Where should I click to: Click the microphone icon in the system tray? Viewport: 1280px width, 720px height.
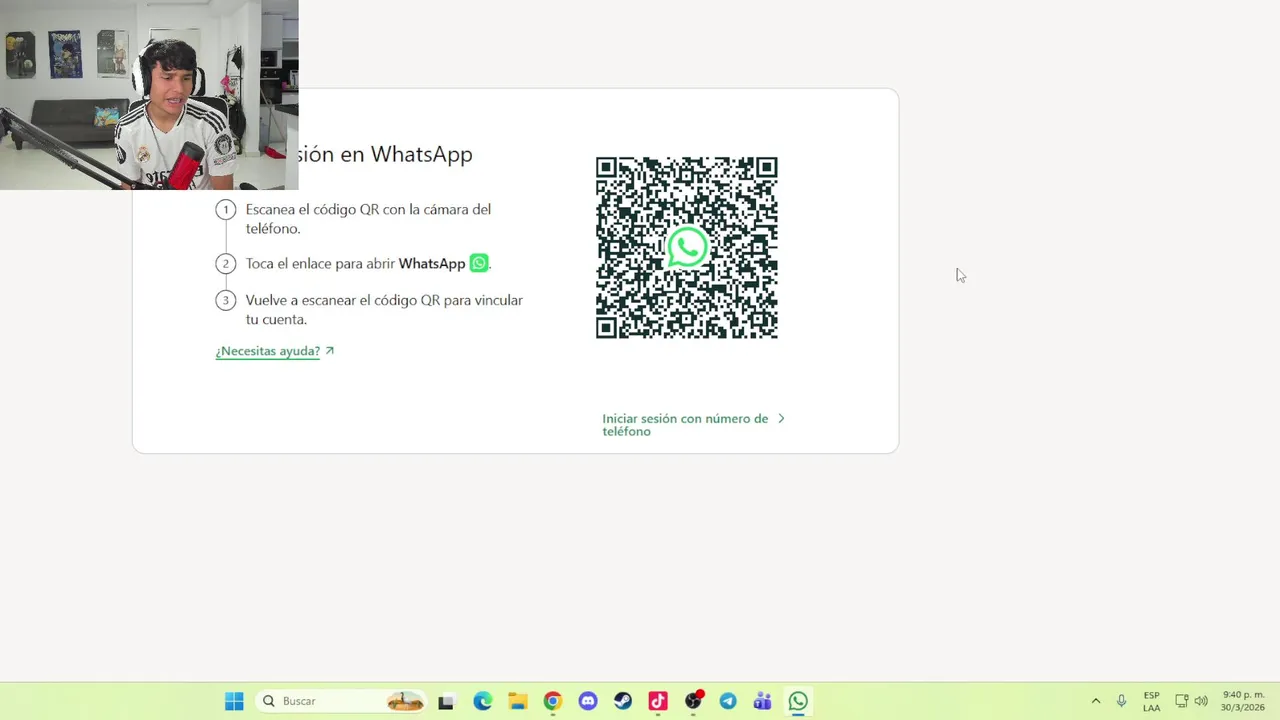pyautogui.click(x=1122, y=701)
